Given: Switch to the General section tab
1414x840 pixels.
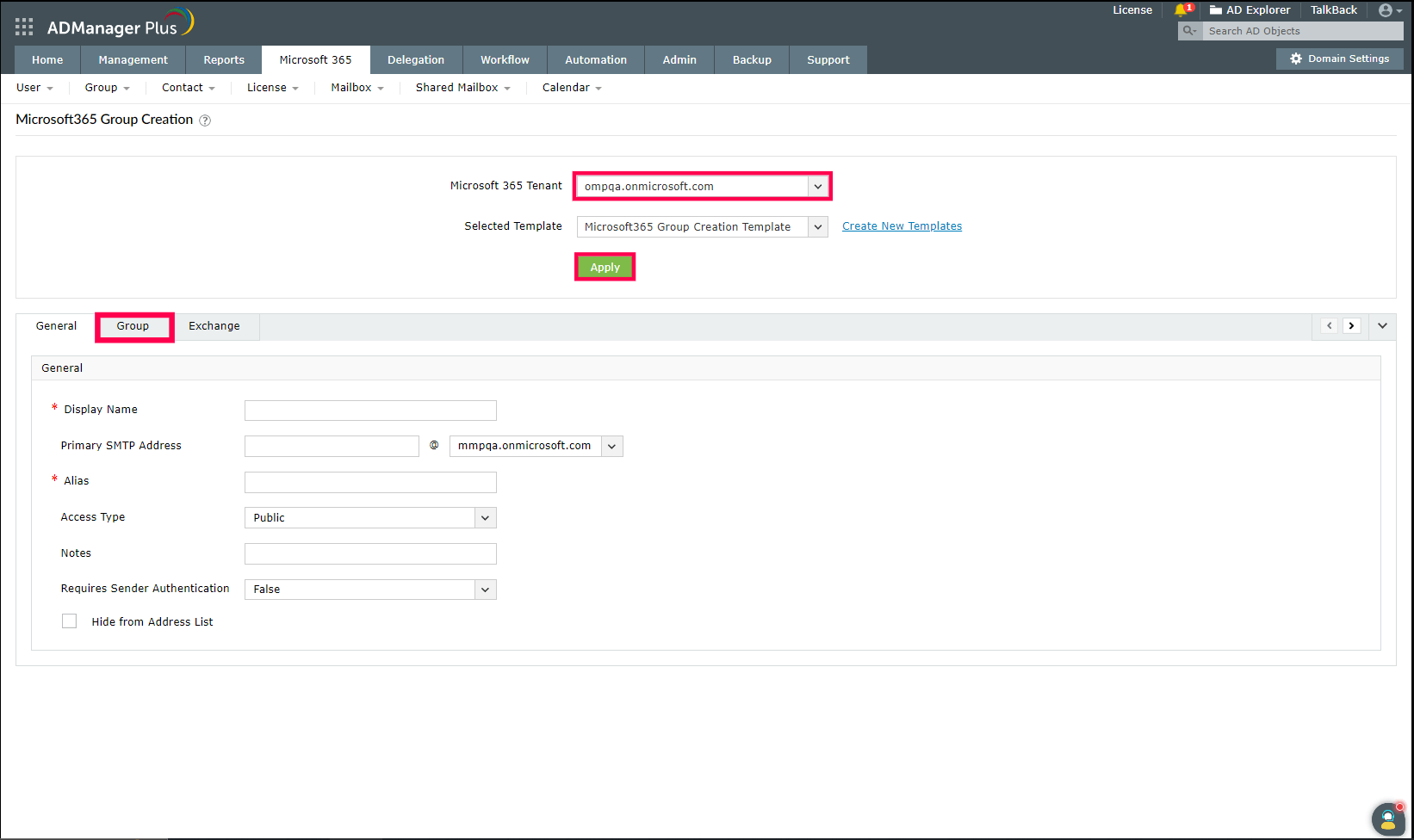Looking at the screenshot, I should [x=57, y=326].
